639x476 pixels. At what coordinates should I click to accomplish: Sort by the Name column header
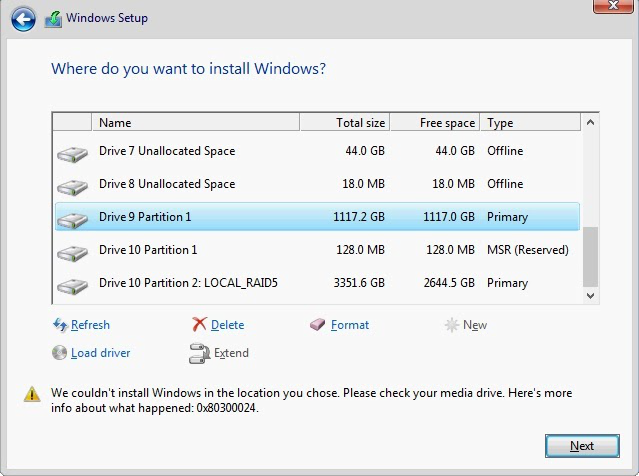coord(196,123)
